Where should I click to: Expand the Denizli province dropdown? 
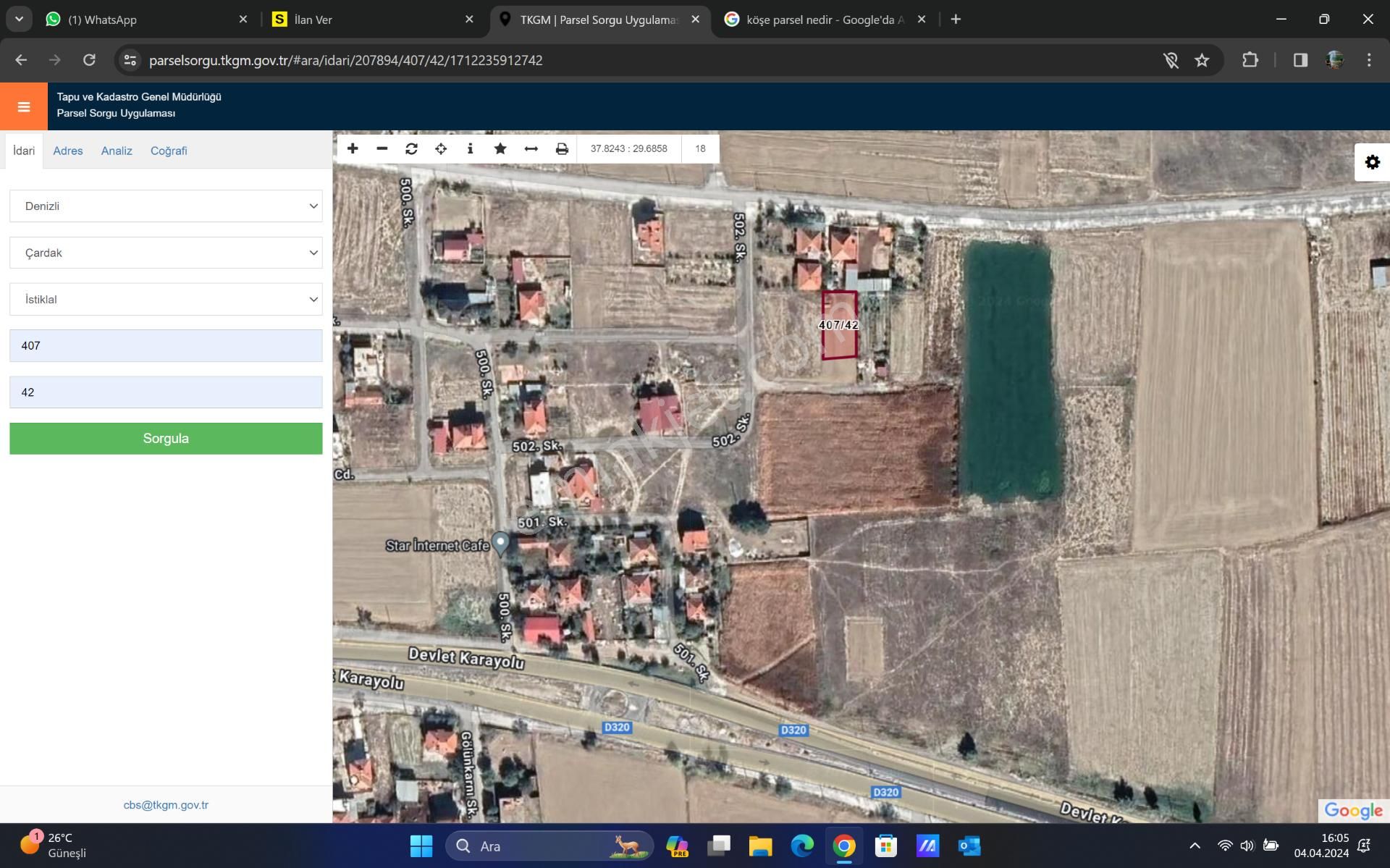click(x=166, y=206)
